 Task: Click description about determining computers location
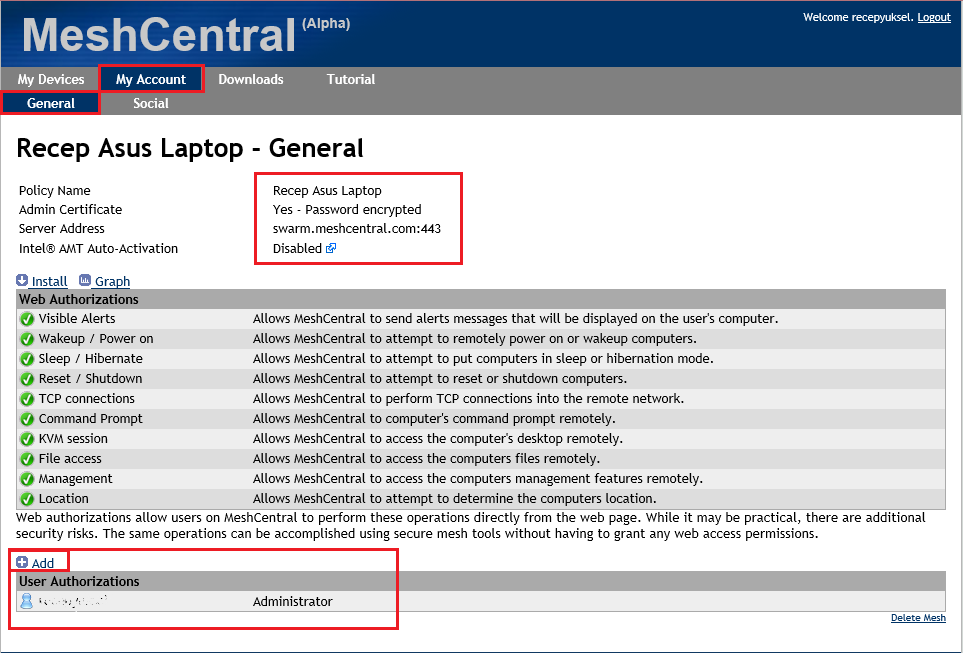[x=454, y=498]
